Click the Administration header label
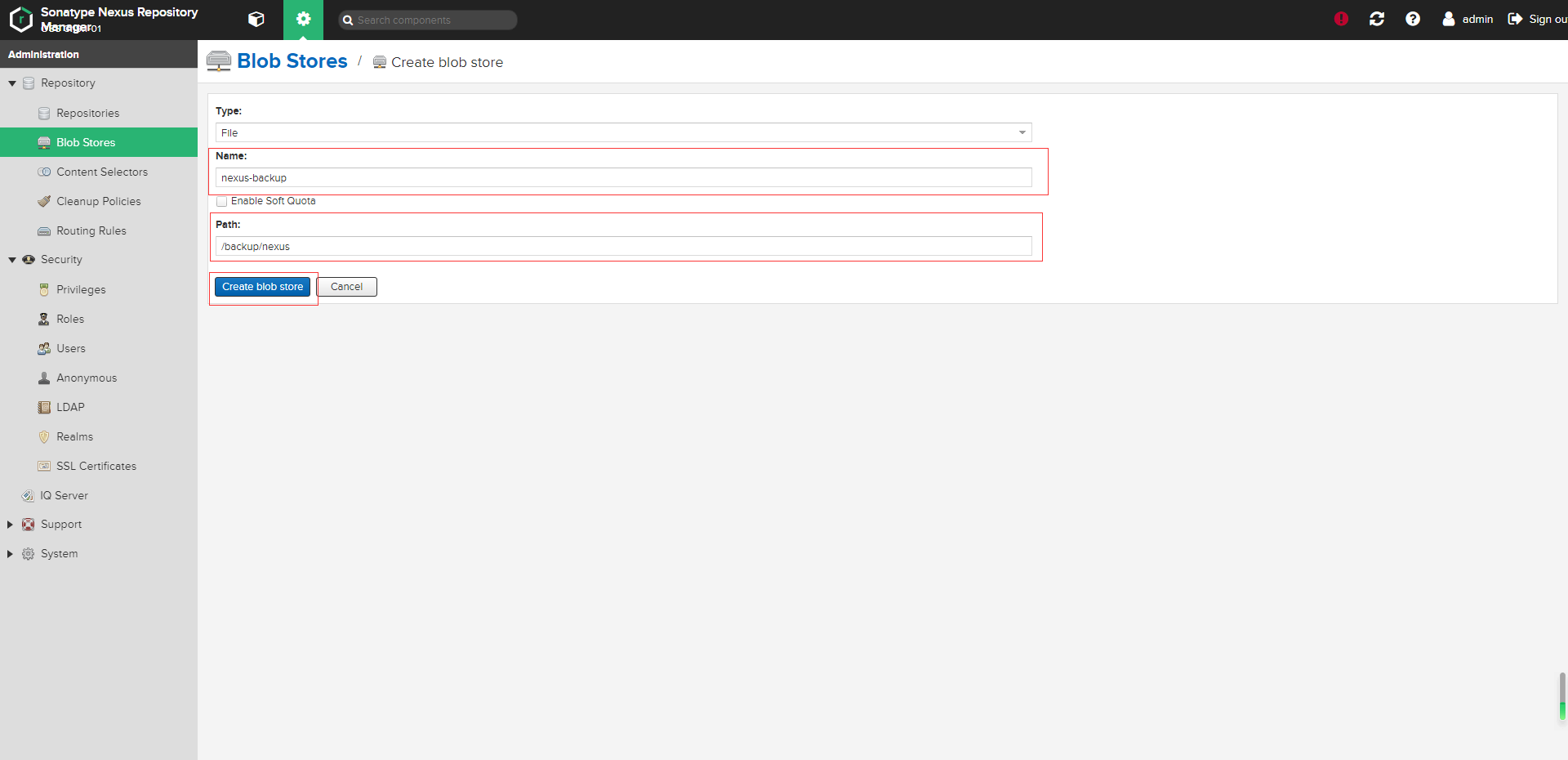The image size is (1568, 760). tap(43, 54)
